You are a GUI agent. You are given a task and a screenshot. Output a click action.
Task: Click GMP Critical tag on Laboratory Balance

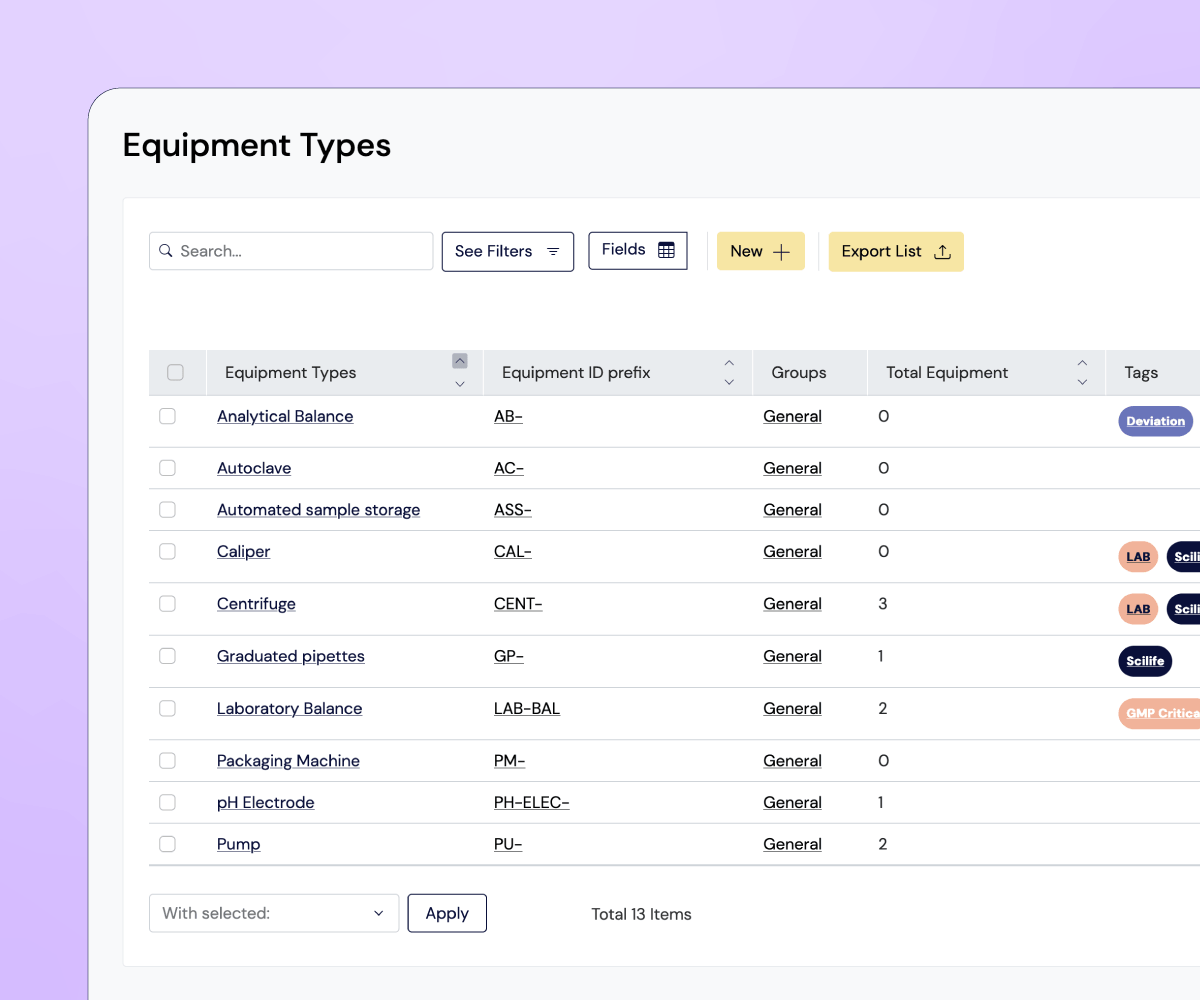click(1160, 713)
